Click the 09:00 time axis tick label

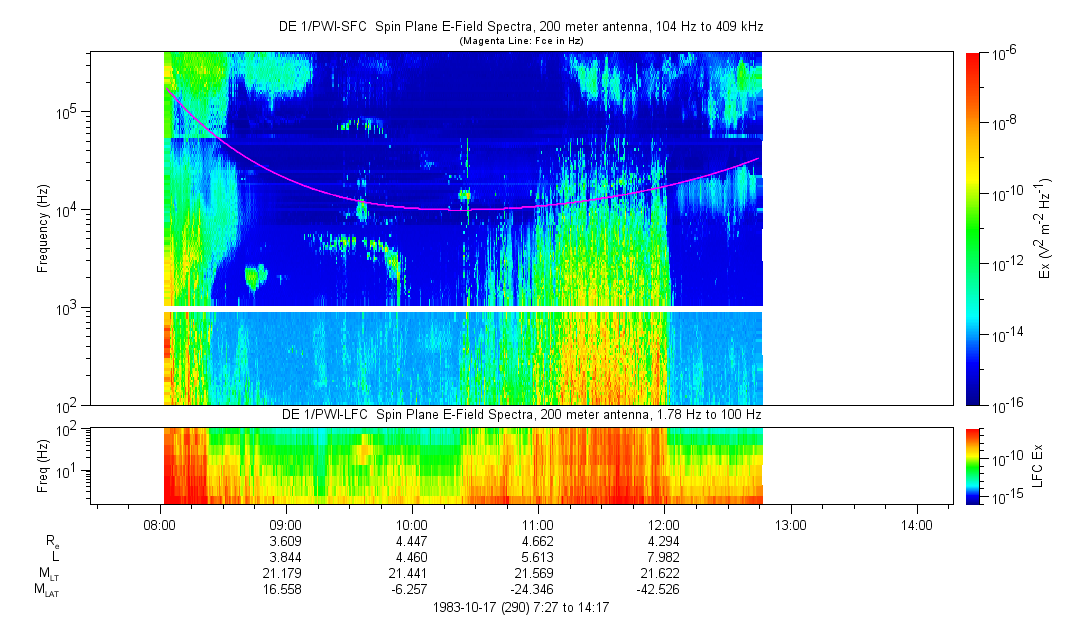(x=286, y=523)
